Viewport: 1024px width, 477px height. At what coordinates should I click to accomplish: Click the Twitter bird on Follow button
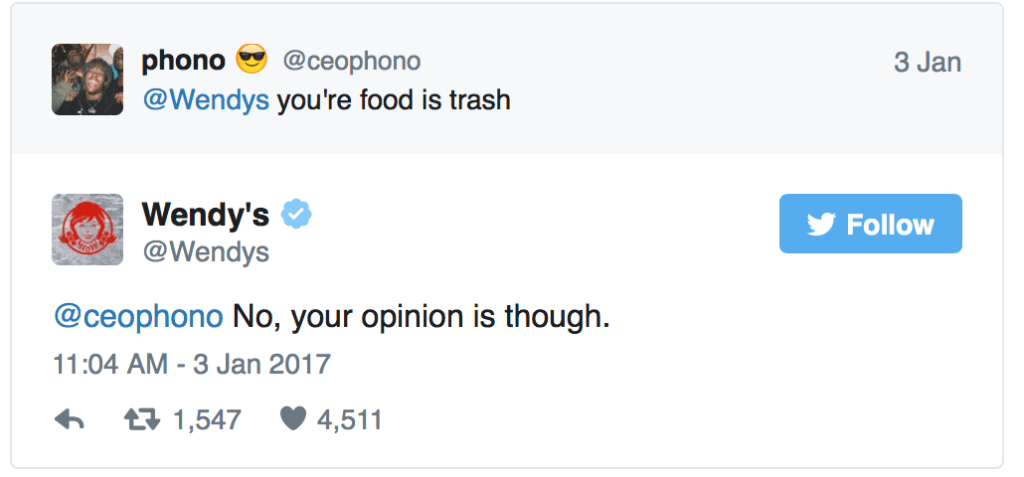coord(821,224)
